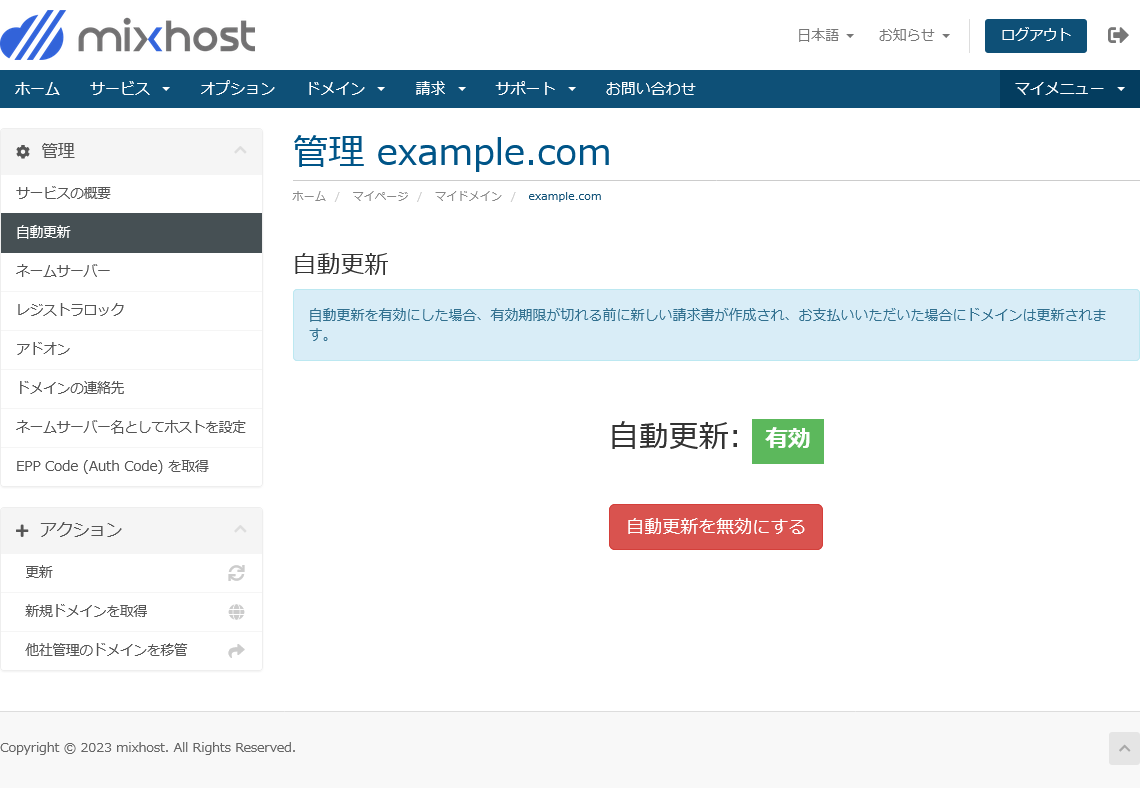Screen dimensions: 1140x788
Task: Open the 日本語 language dropdown
Action: click(x=825, y=35)
